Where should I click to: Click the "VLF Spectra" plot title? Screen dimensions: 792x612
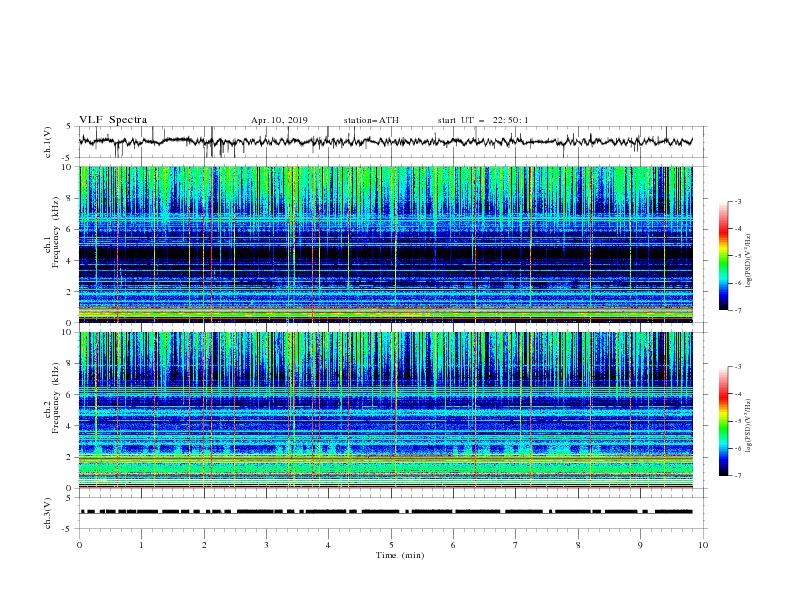point(113,120)
